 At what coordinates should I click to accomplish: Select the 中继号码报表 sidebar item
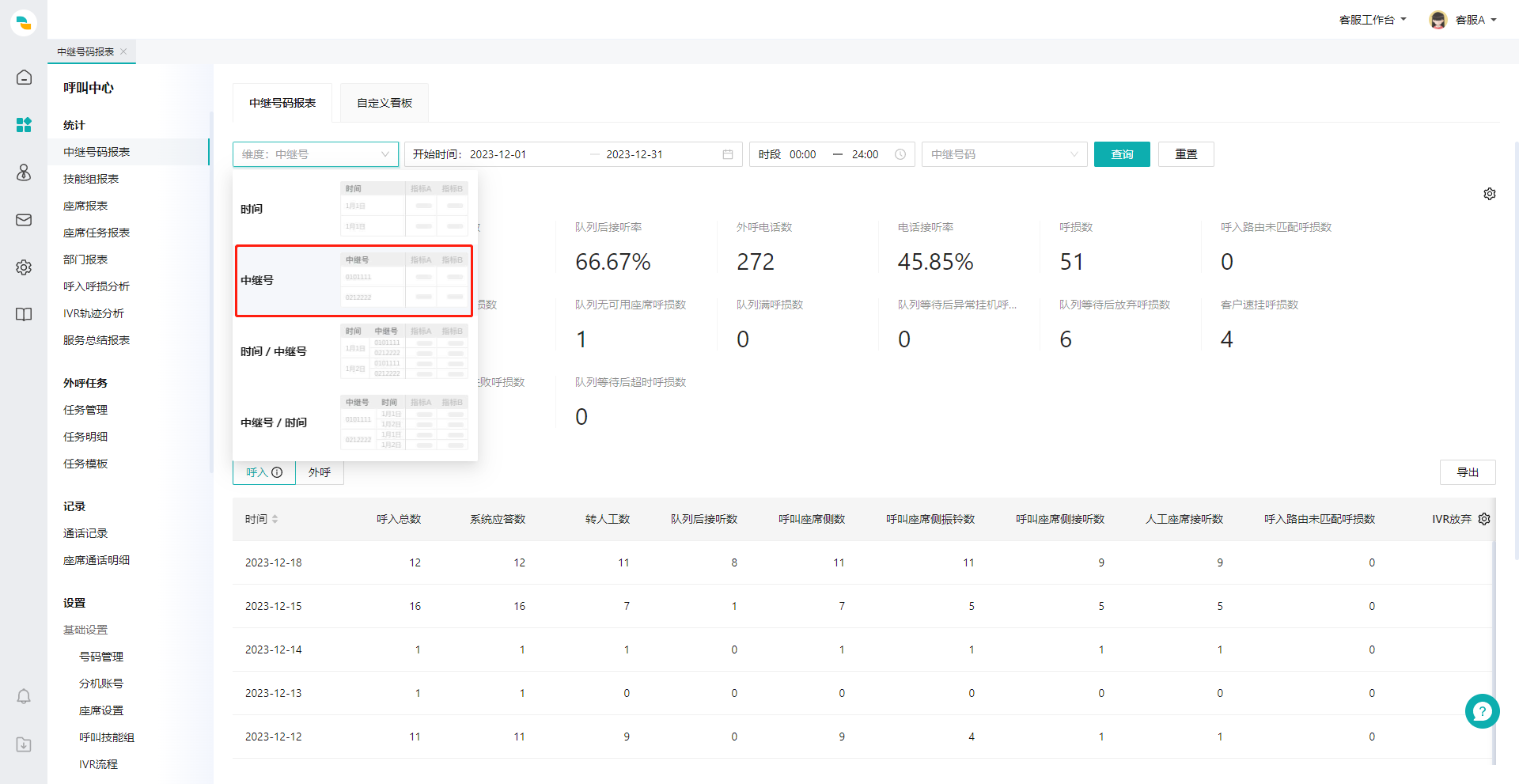coord(128,152)
